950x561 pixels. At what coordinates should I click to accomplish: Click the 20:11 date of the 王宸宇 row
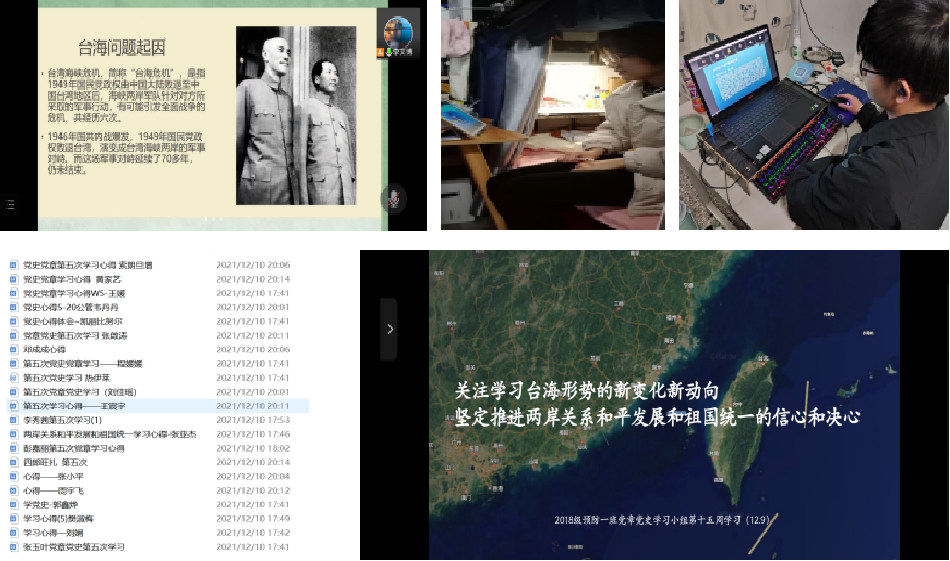pyautogui.click(x=253, y=406)
